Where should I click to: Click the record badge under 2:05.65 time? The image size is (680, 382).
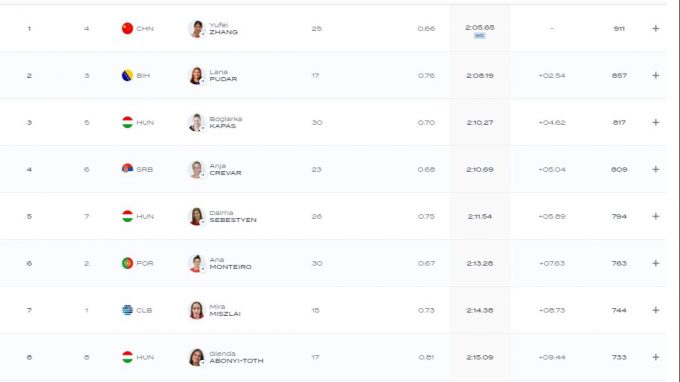click(x=479, y=36)
